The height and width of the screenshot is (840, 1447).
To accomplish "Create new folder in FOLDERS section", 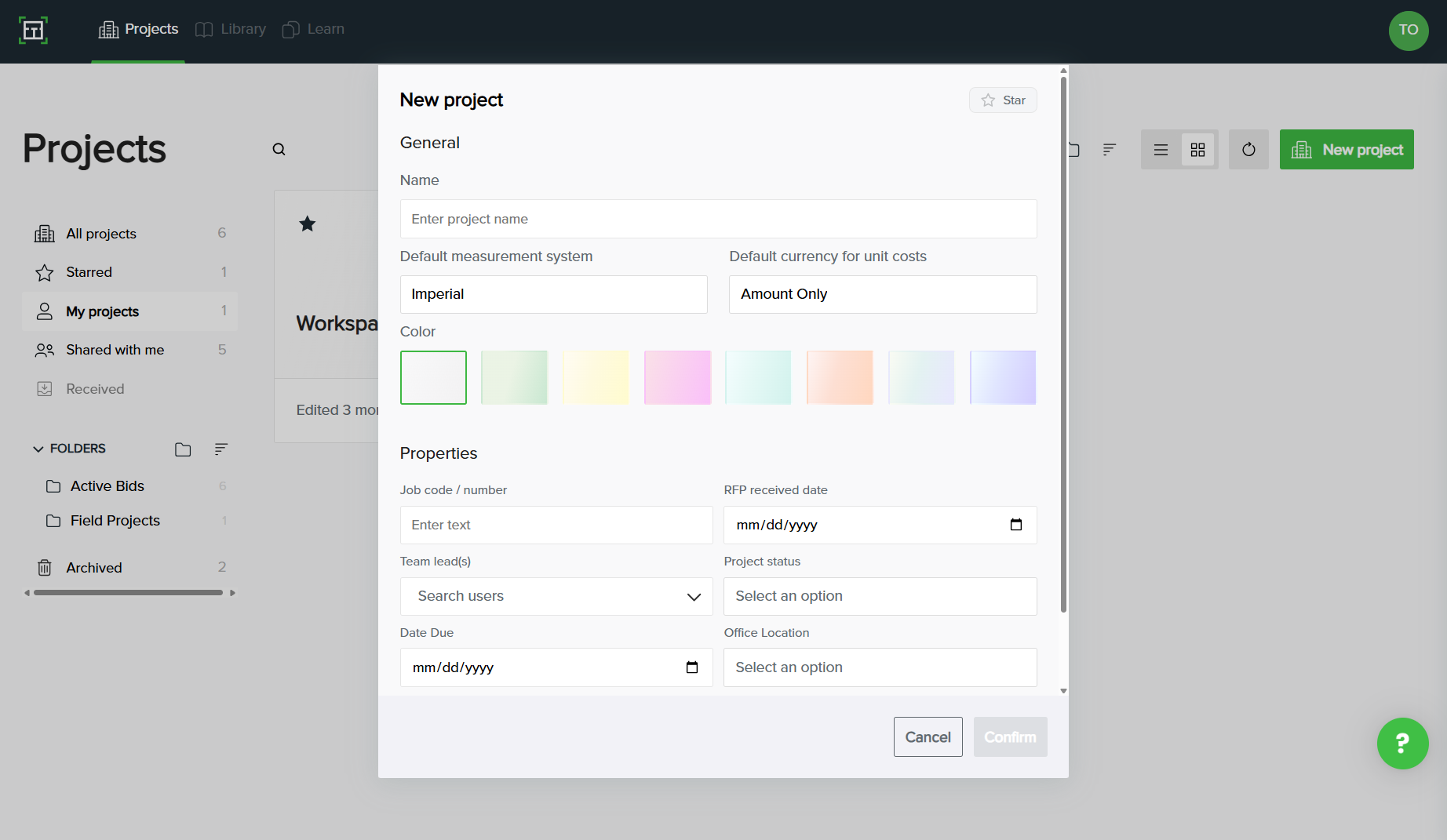I will tap(183, 449).
